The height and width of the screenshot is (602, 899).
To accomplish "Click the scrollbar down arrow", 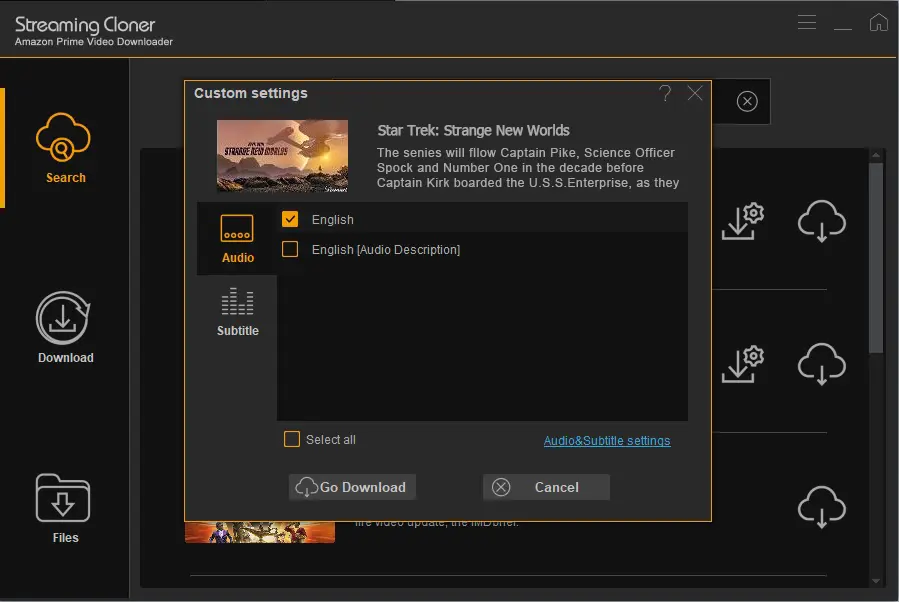I will click(875, 581).
